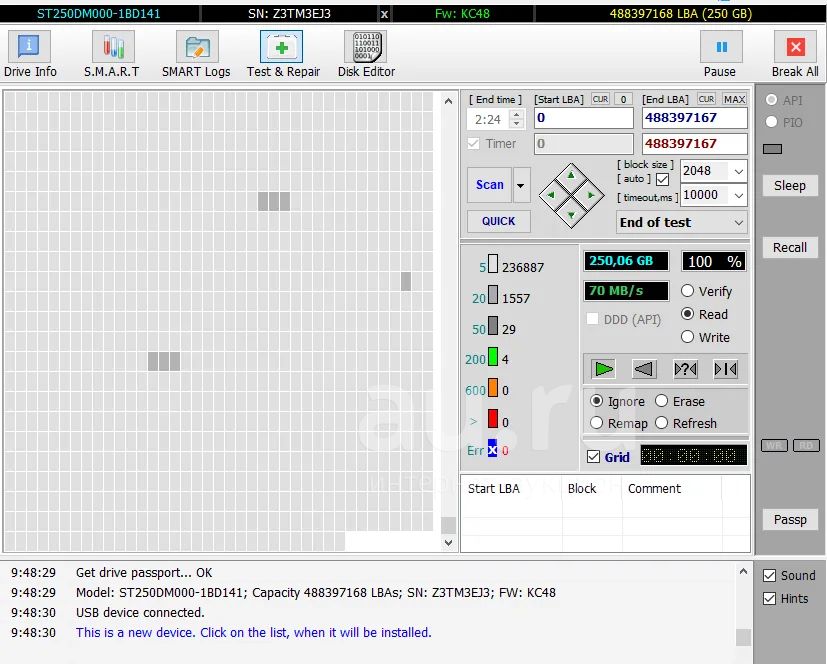This screenshot has height=664, width=827.
Task: Click the green 200 ms block swatch
Action: click(x=493, y=357)
